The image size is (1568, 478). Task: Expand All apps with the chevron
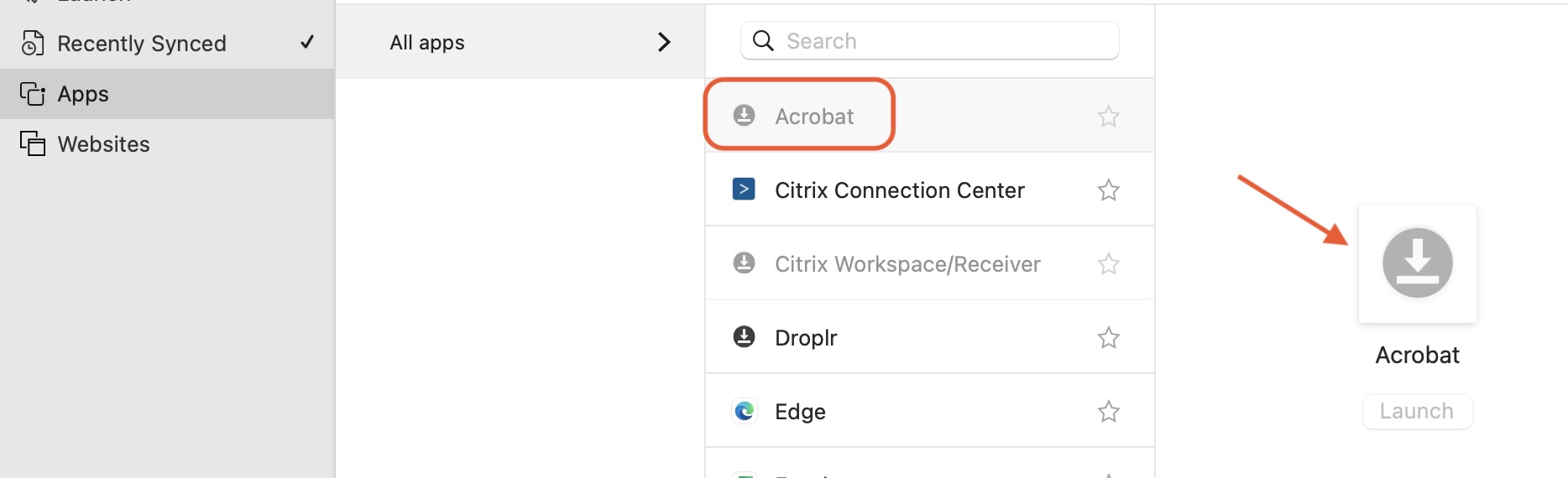click(664, 42)
